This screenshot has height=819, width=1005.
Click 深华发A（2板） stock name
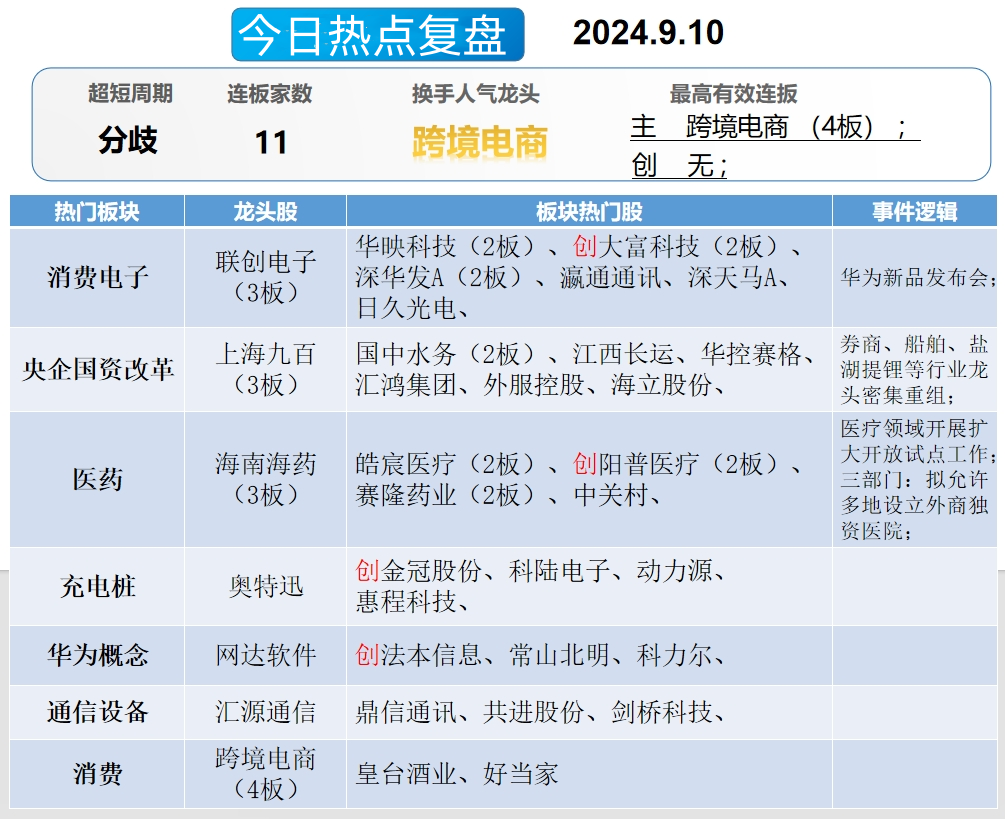point(445,277)
